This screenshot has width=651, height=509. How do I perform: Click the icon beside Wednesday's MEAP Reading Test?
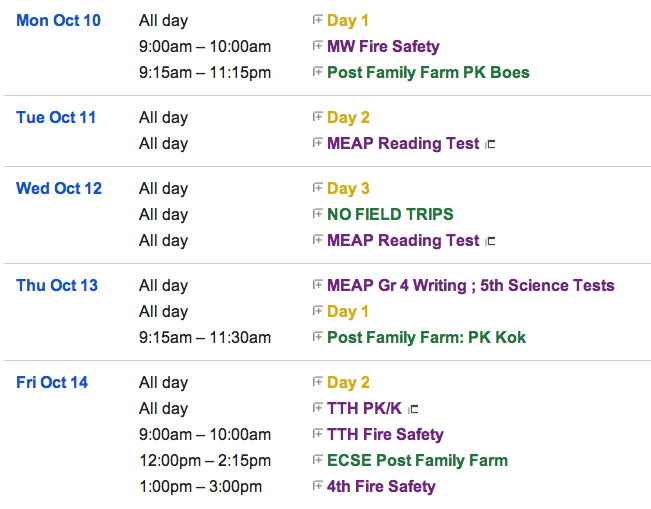point(490,241)
